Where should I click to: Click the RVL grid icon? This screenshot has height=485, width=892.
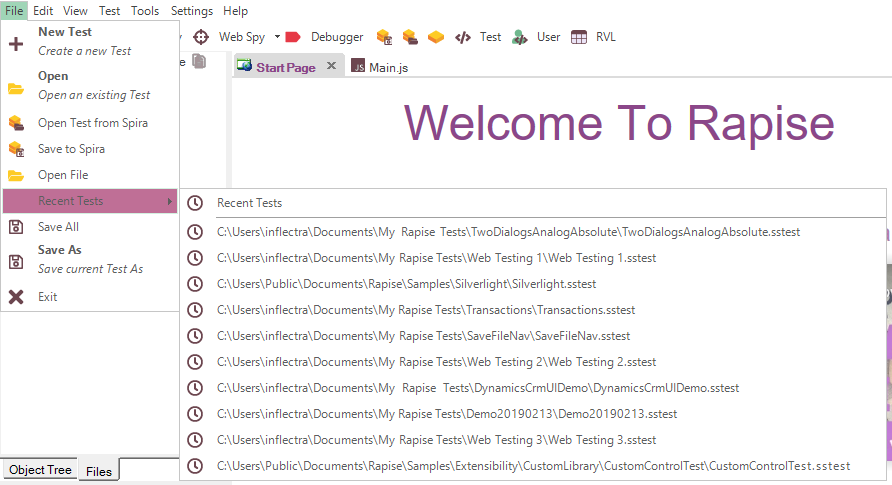tap(579, 37)
